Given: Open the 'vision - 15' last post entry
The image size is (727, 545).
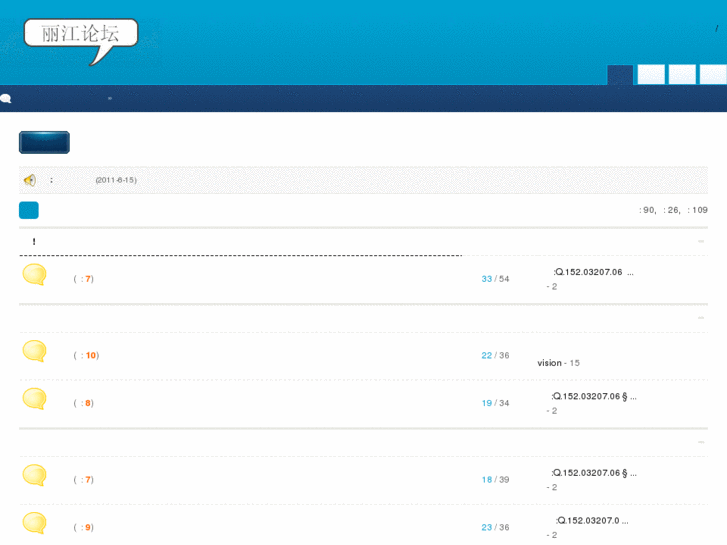Looking at the screenshot, I should pos(558,363).
